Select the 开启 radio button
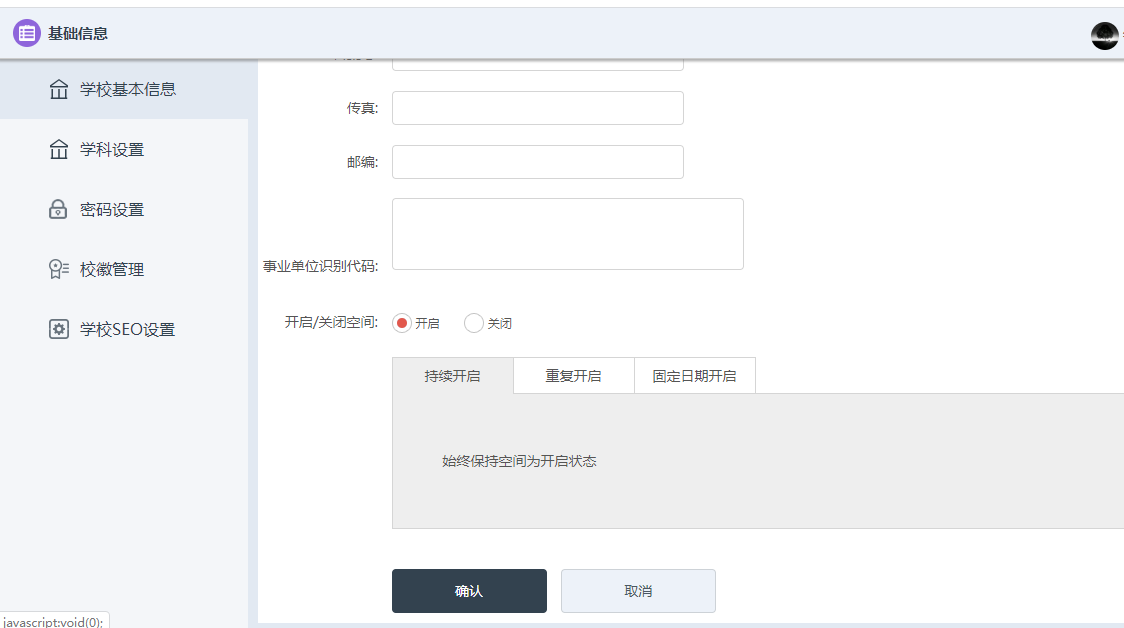The width and height of the screenshot is (1124, 628). [x=402, y=323]
